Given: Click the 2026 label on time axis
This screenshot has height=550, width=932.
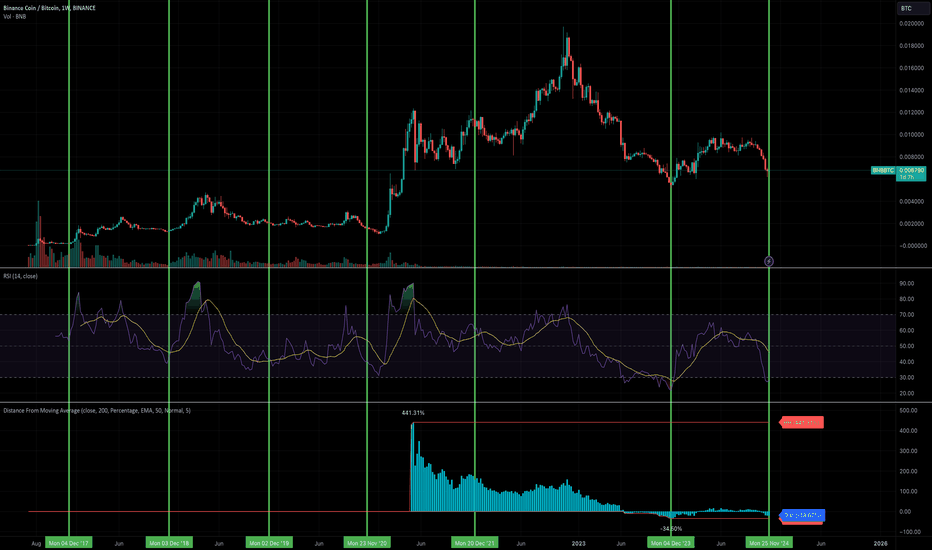Looking at the screenshot, I should (x=880, y=543).
